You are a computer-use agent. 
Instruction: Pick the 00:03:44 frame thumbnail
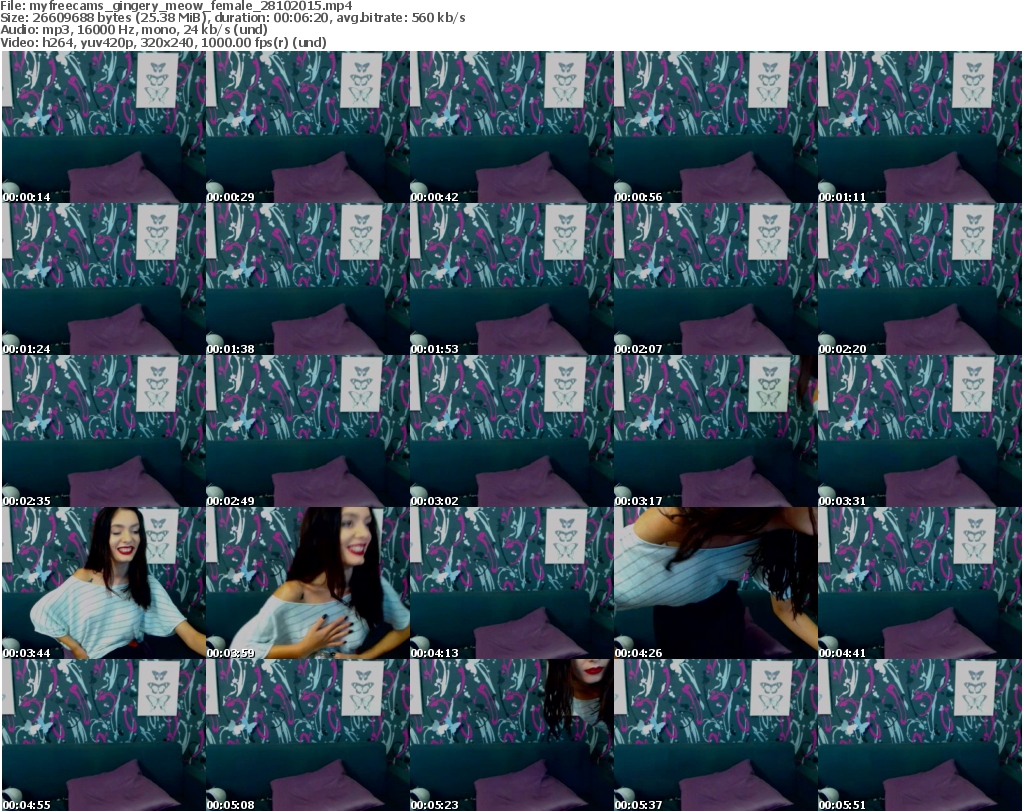[x=103, y=583]
